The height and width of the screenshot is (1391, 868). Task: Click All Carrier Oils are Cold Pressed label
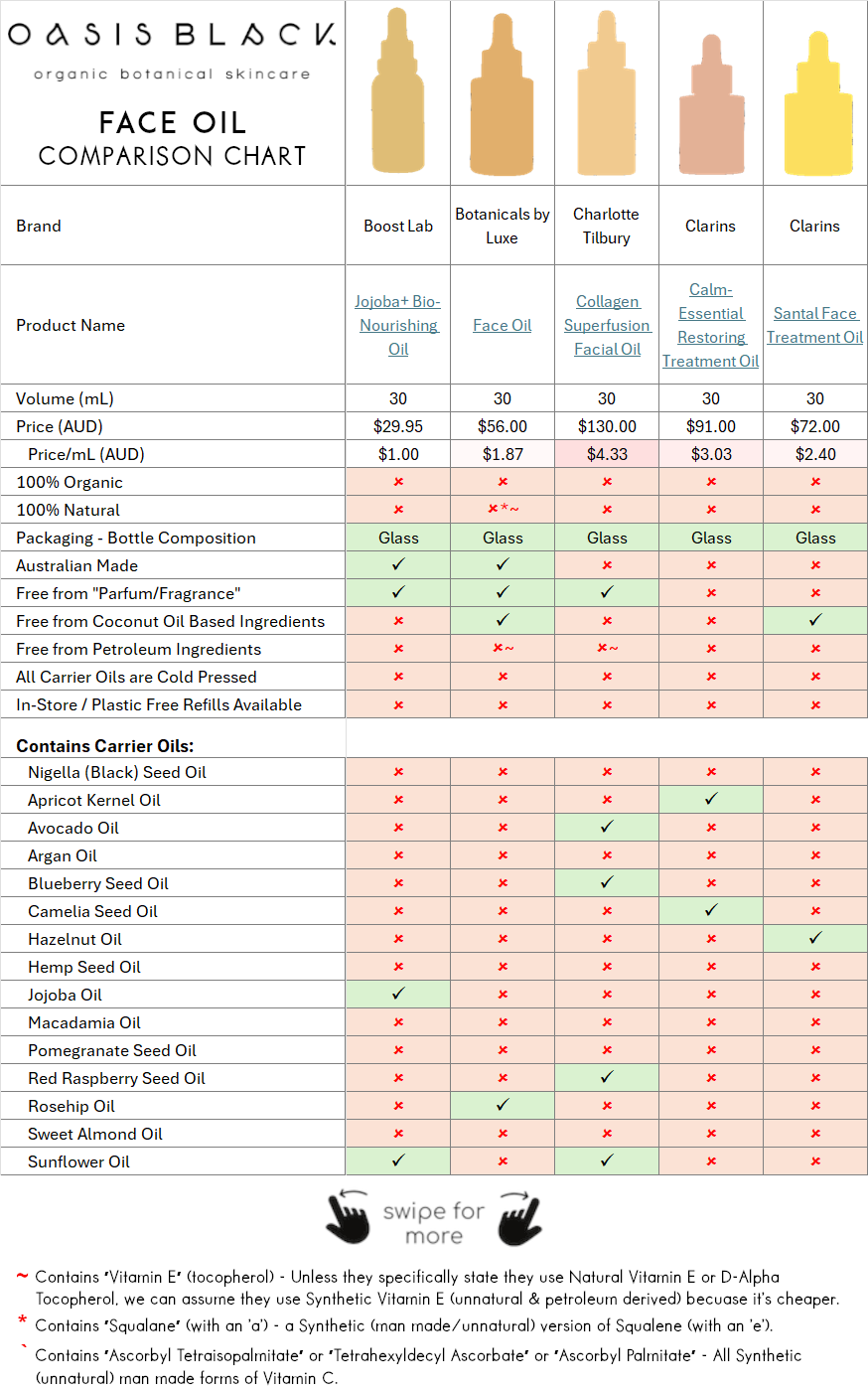pos(136,677)
